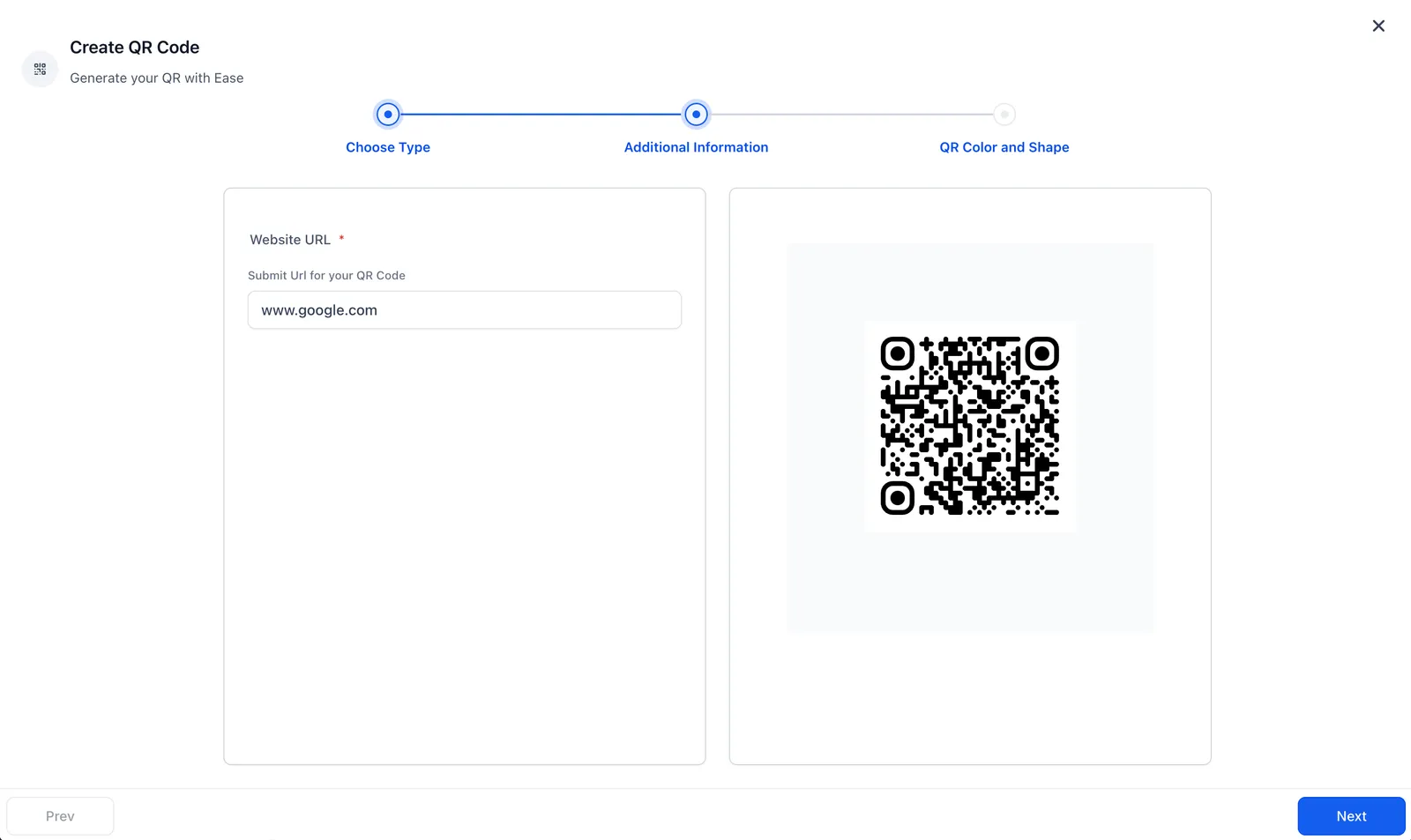Click the top-left finder square of the QR code

click(x=897, y=353)
